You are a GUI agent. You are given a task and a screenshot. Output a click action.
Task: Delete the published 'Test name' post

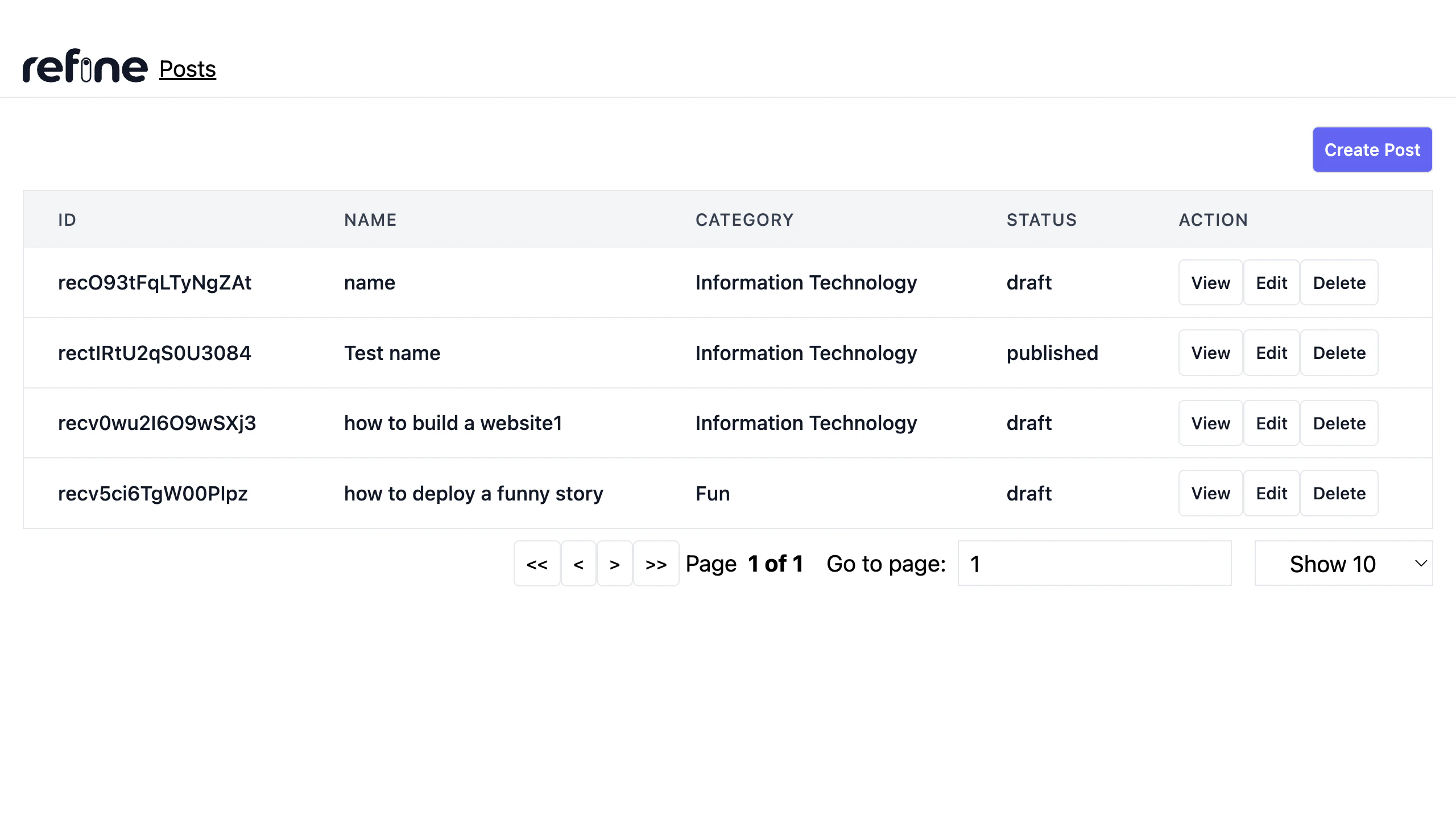pyautogui.click(x=1339, y=353)
